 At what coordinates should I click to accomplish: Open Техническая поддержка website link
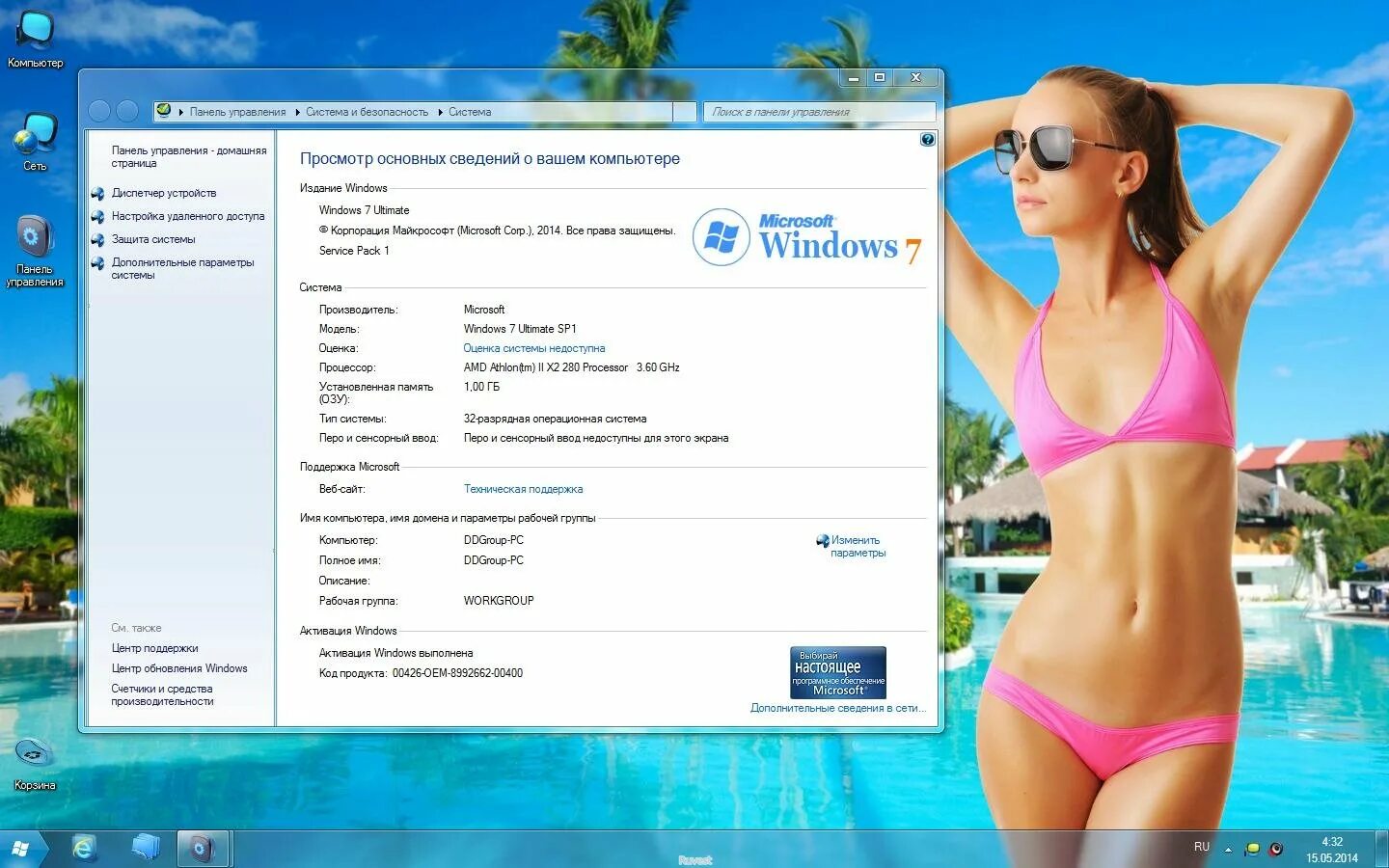(x=523, y=489)
